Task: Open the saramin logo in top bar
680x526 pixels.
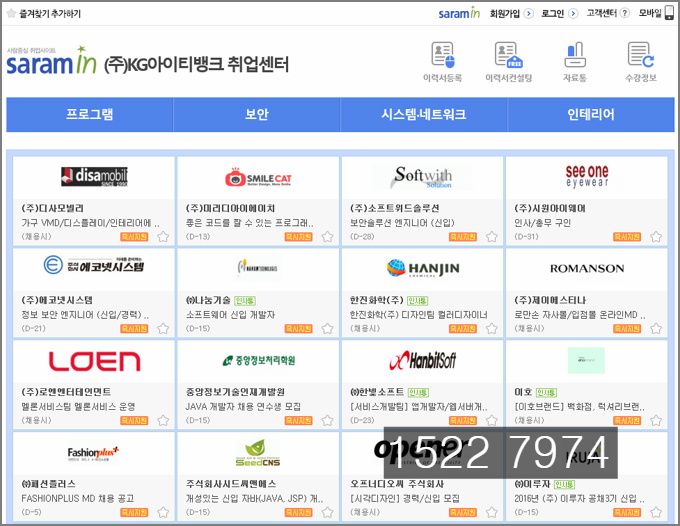Action: pos(459,13)
